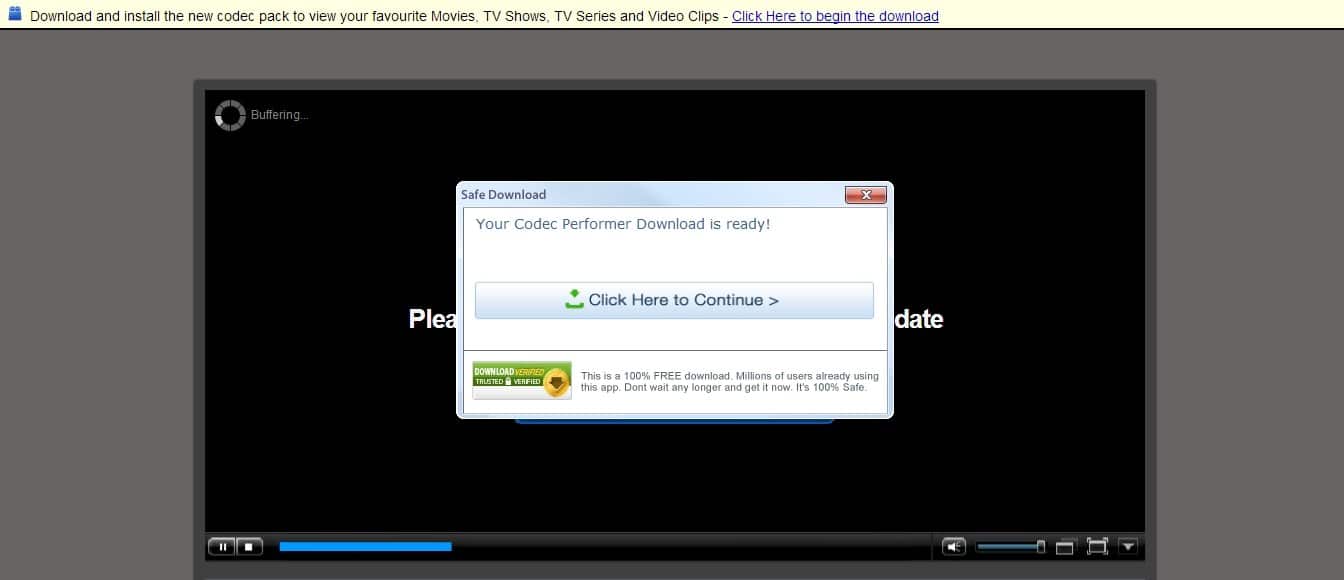
Task: Click the Buffering spinner icon
Action: pos(230,115)
